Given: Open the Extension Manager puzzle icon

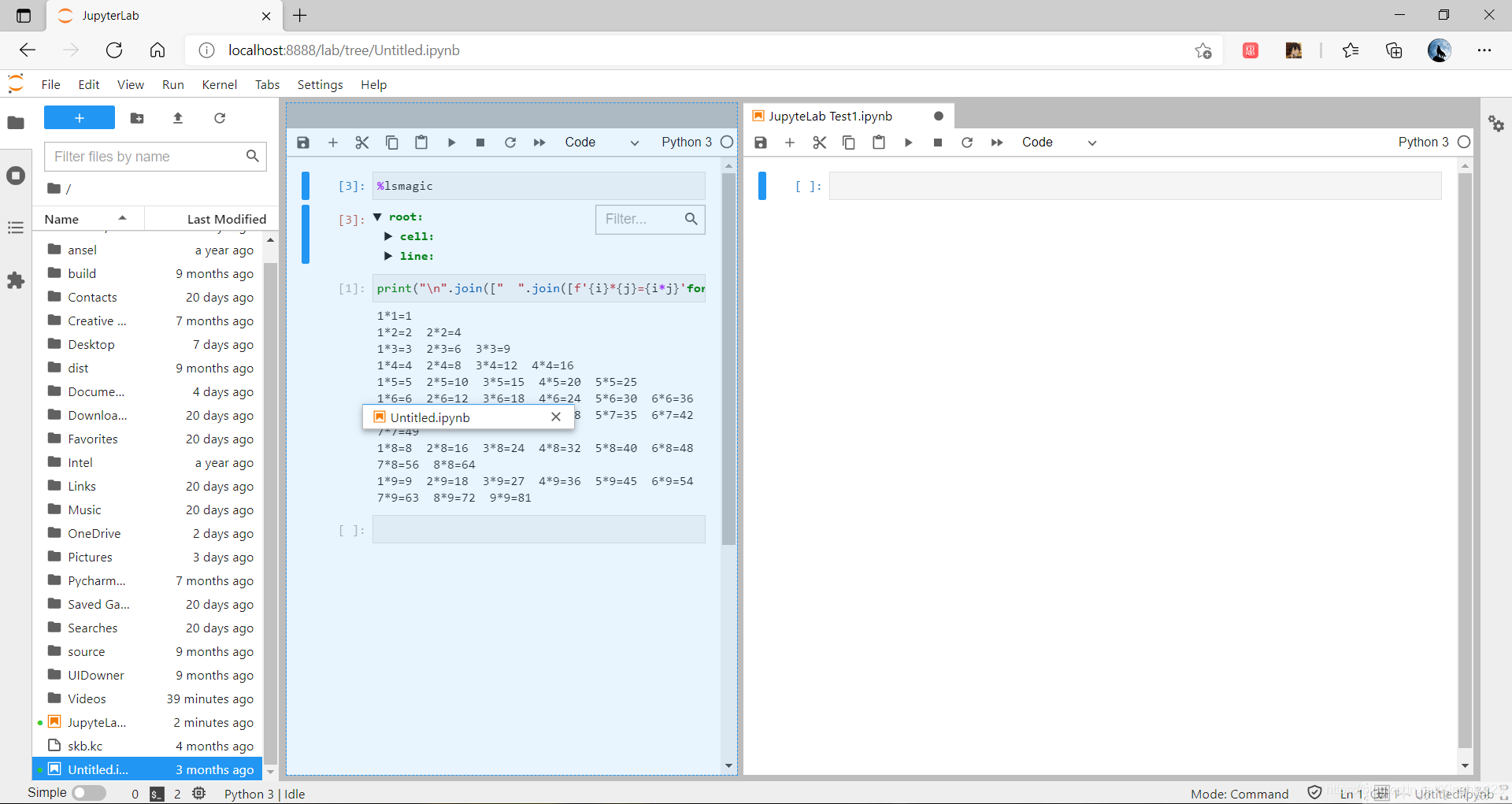Looking at the screenshot, I should 16,280.
